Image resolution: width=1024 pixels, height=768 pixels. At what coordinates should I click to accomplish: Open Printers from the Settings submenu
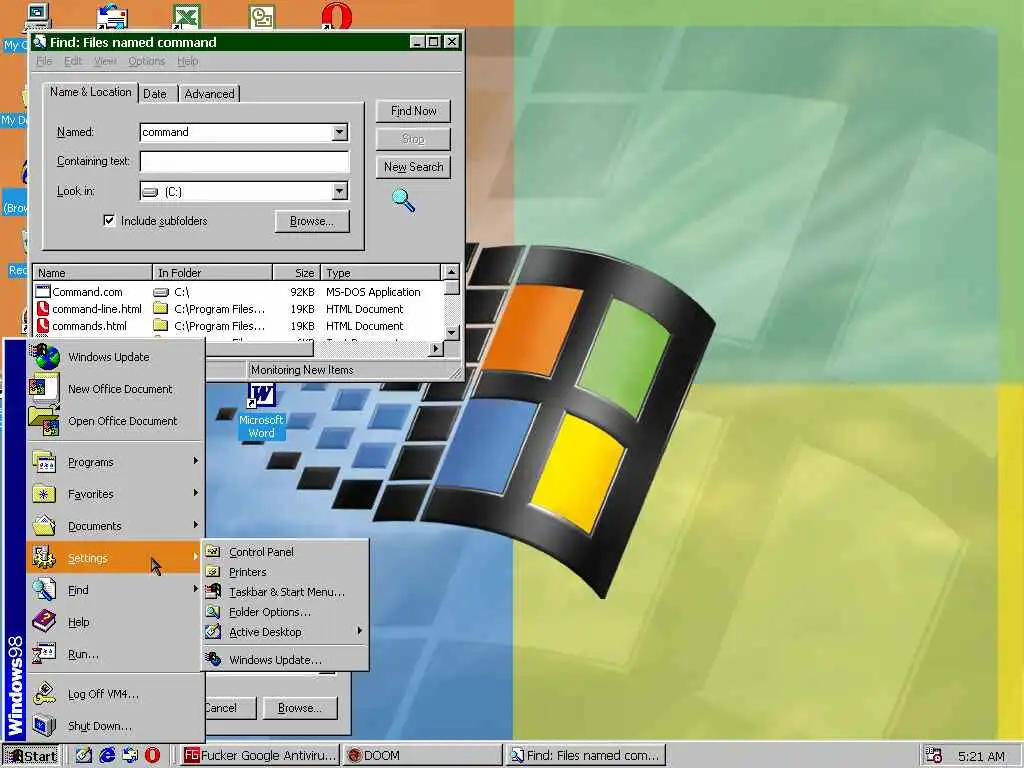pyautogui.click(x=285, y=572)
